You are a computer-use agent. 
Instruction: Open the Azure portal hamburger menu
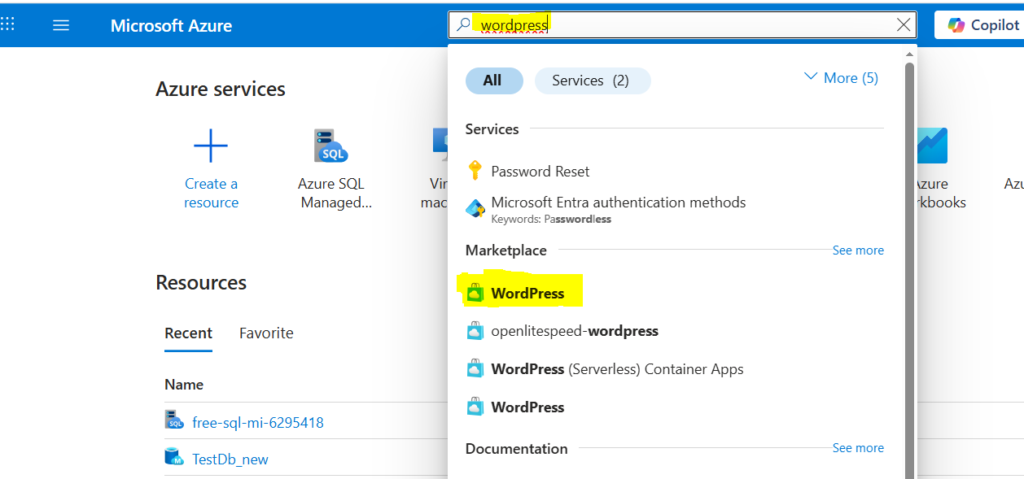(x=61, y=25)
